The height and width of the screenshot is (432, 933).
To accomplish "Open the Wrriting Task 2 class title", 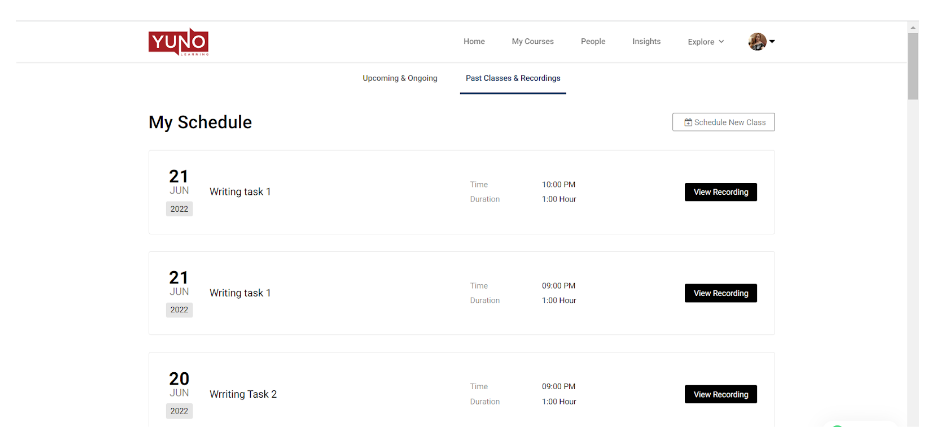I will 243,394.
